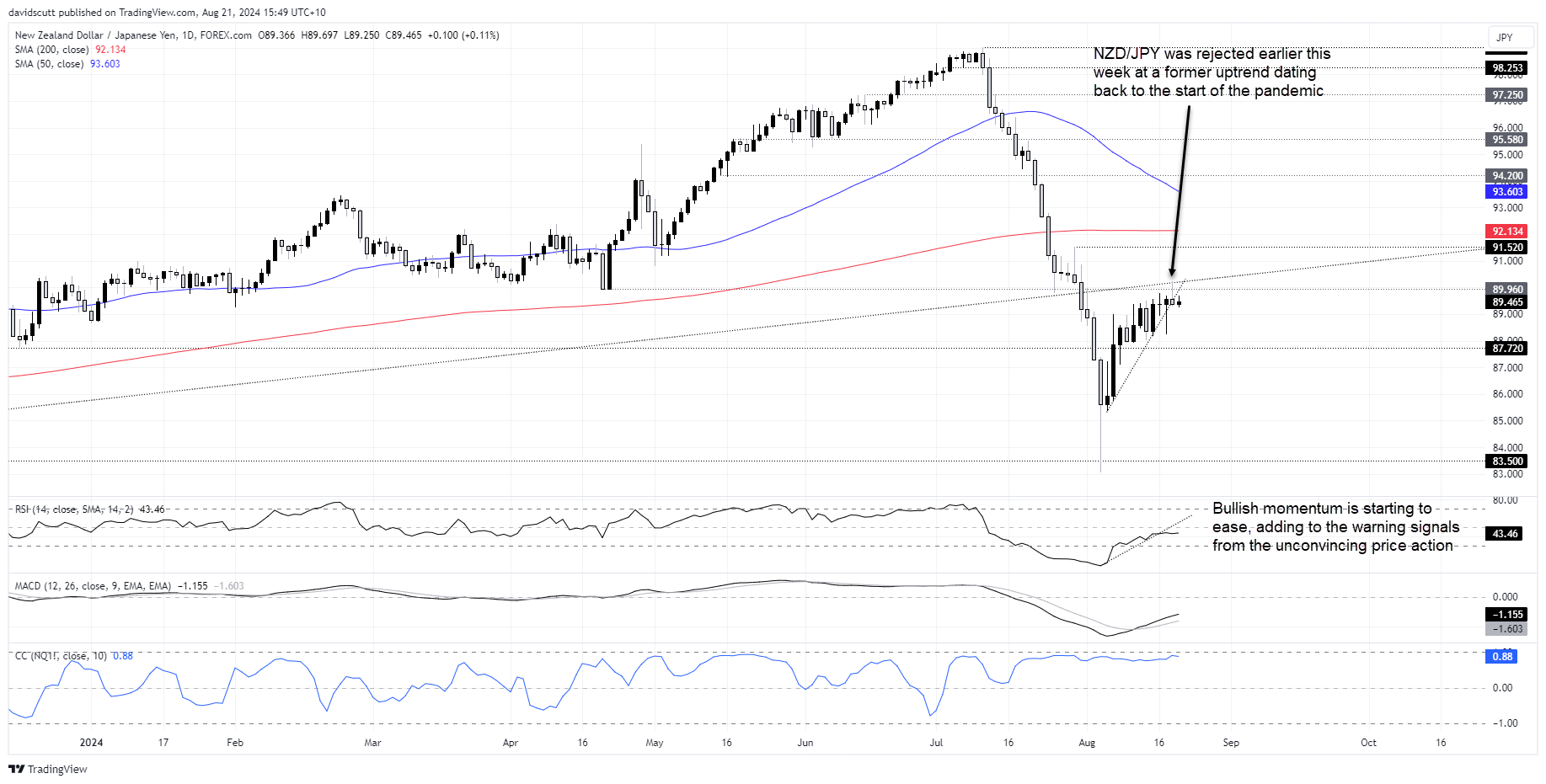Image resolution: width=1546 pixels, height=784 pixels.
Task: Click the 98.253 price level label
Action: pyautogui.click(x=1507, y=68)
